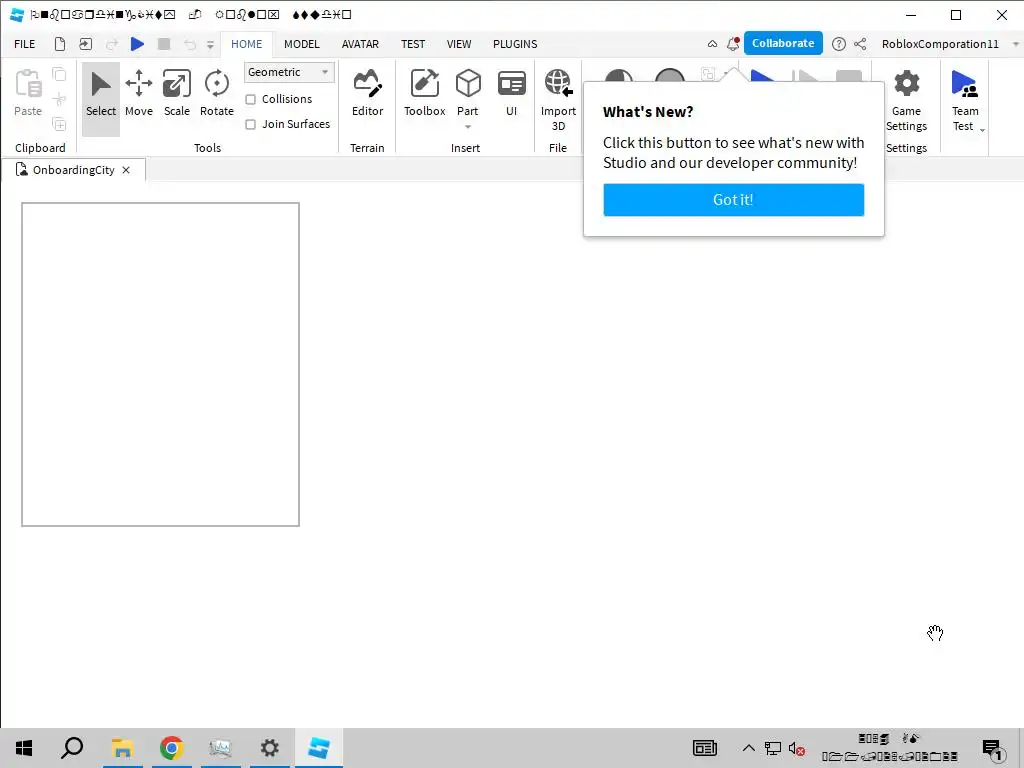Click the Stop square in quick access bar
Viewport: 1024px width, 768px height.
point(164,44)
